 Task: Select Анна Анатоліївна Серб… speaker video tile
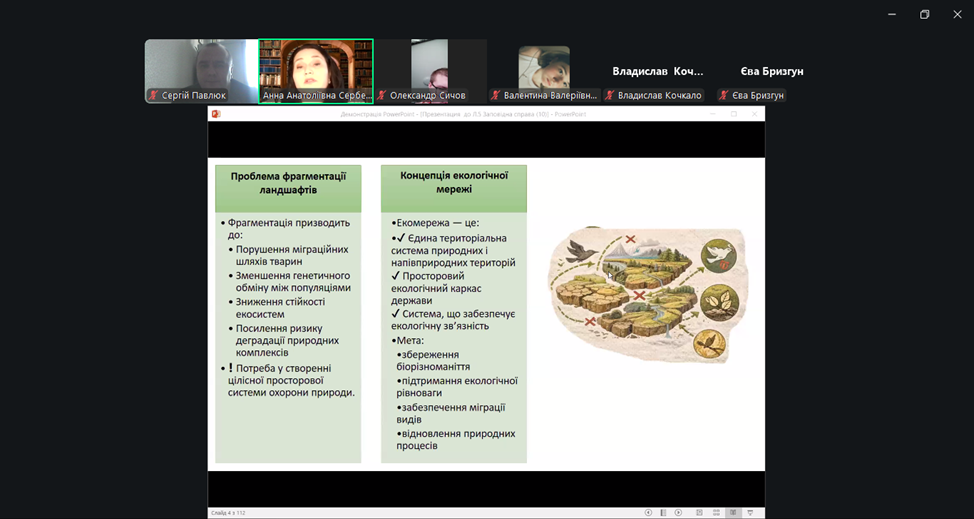pyautogui.click(x=316, y=71)
